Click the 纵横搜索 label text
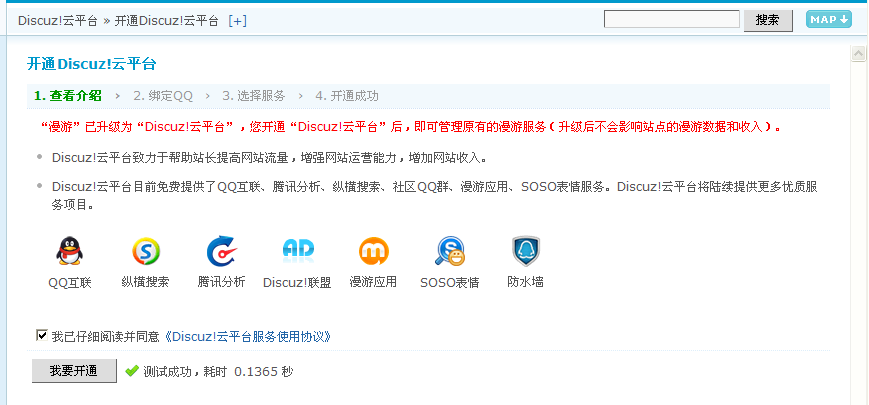 pos(145,282)
